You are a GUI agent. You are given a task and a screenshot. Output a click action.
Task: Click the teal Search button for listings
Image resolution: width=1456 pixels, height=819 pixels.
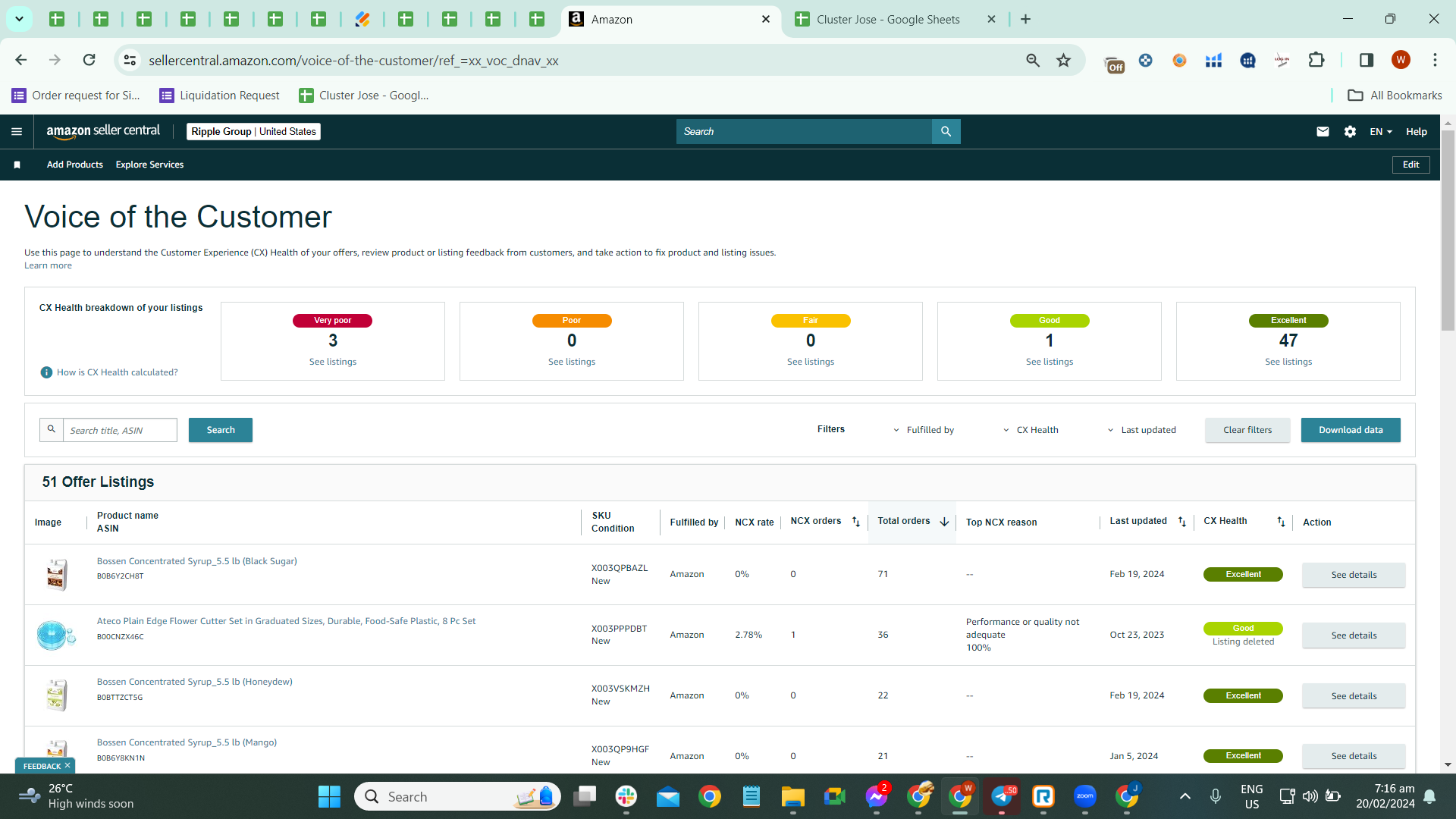click(x=221, y=430)
